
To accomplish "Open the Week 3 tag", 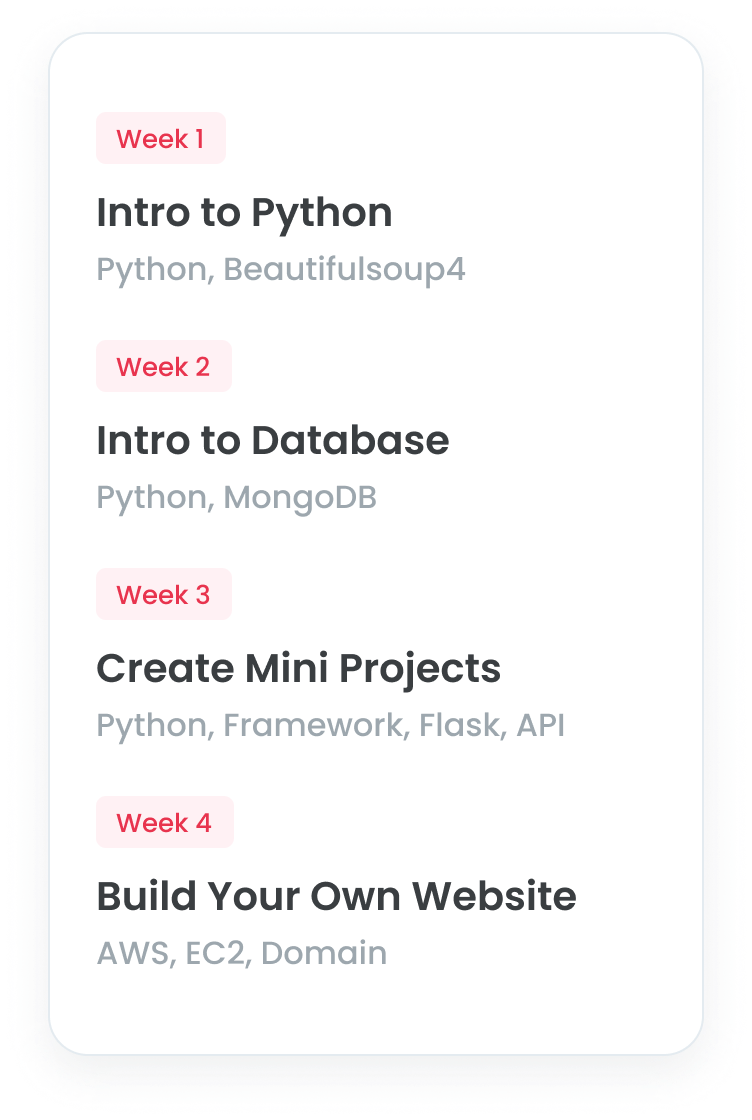I will pos(163,595).
